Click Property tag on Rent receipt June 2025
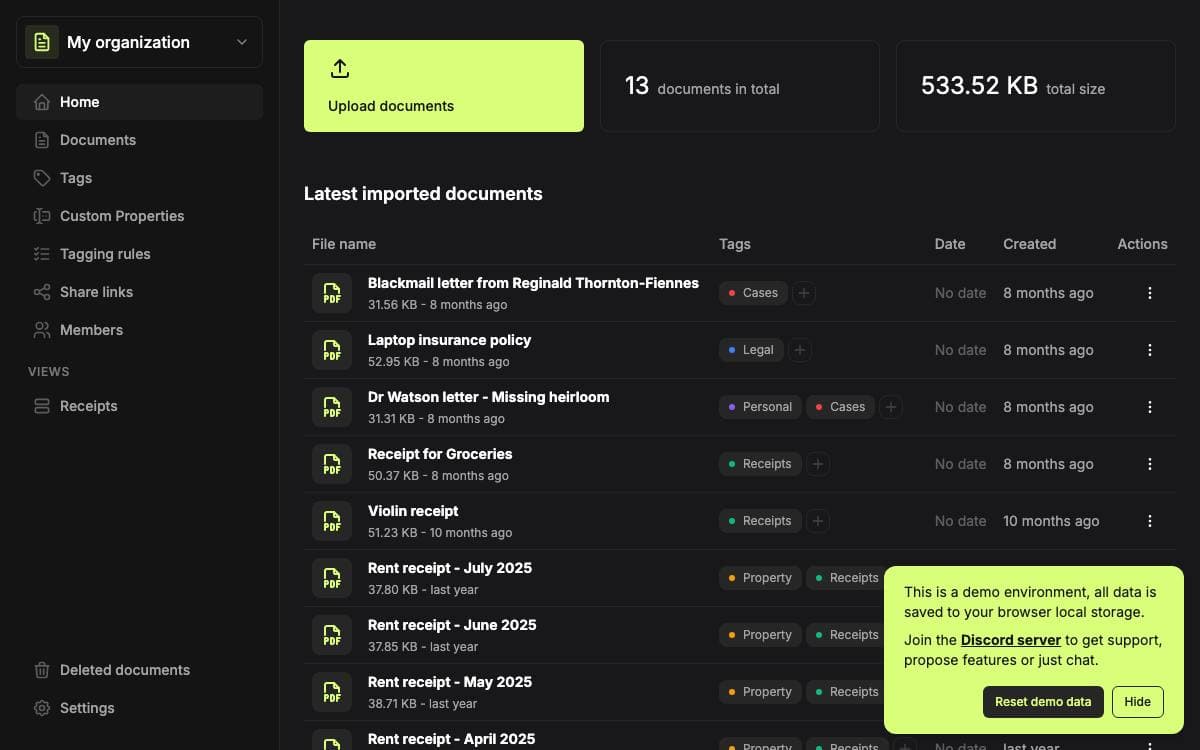Screen dimensions: 1200x750 (760, 635)
